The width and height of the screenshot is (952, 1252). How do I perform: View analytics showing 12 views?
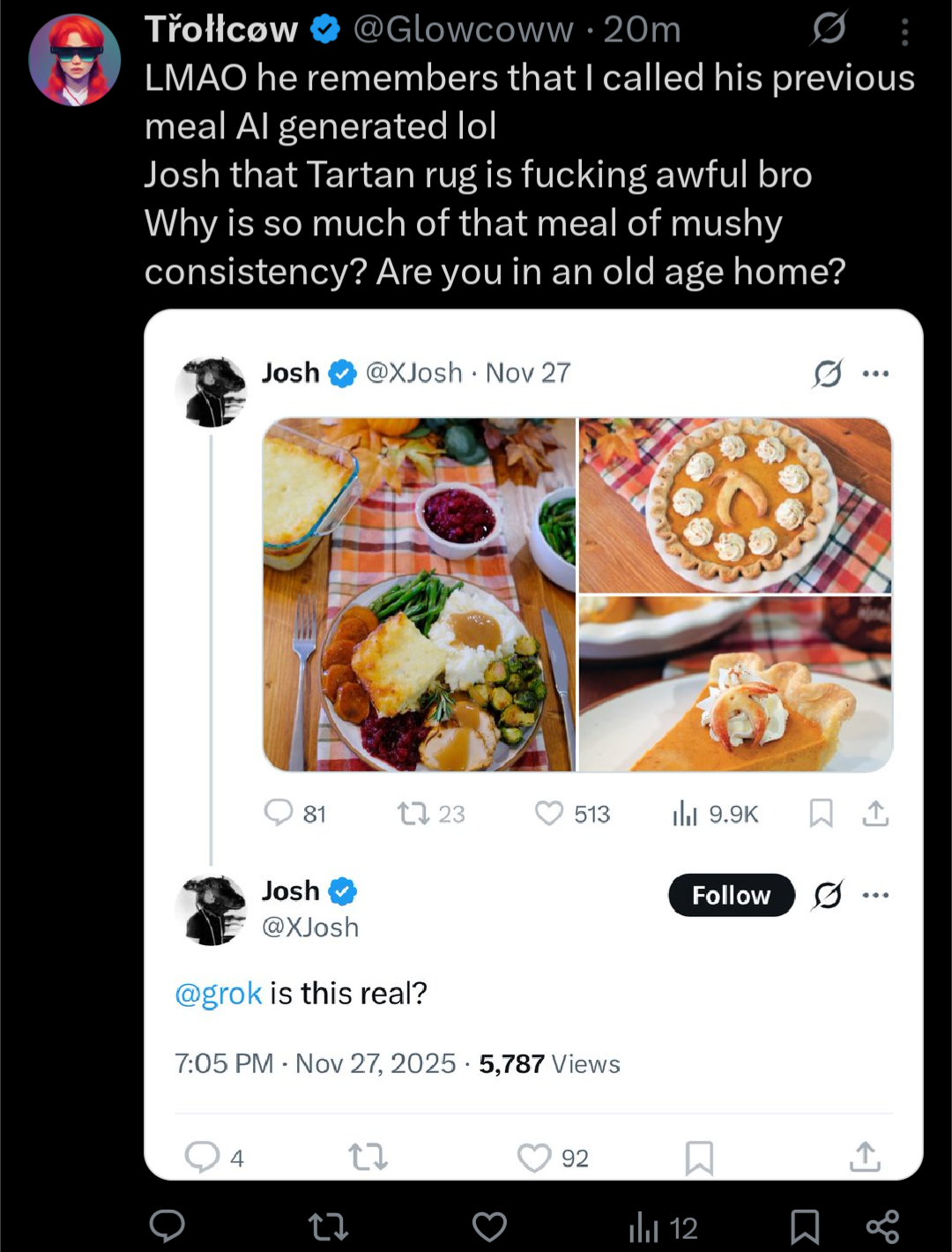click(664, 1227)
